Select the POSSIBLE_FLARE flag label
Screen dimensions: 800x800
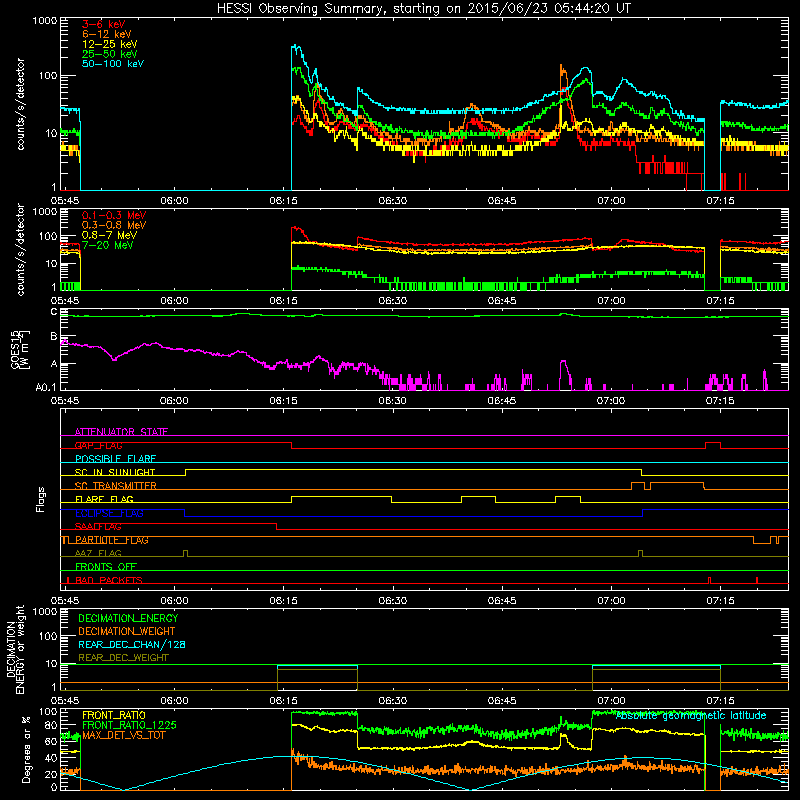(115, 459)
